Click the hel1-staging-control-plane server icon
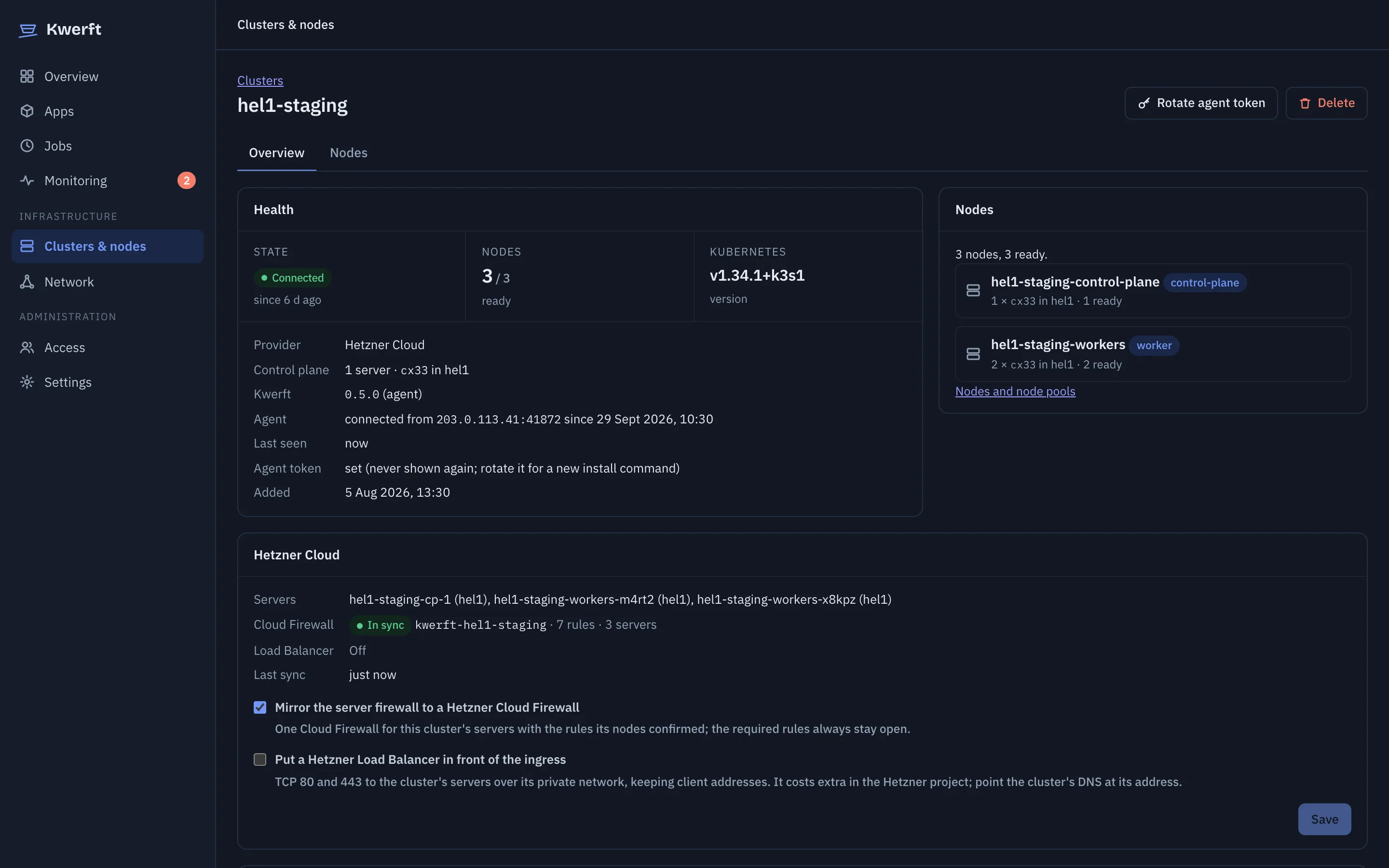This screenshot has height=868, width=1389. pyautogui.click(x=973, y=290)
